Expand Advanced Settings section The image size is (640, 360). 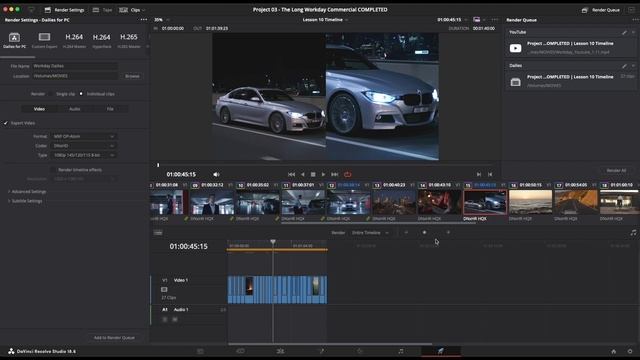27,191
